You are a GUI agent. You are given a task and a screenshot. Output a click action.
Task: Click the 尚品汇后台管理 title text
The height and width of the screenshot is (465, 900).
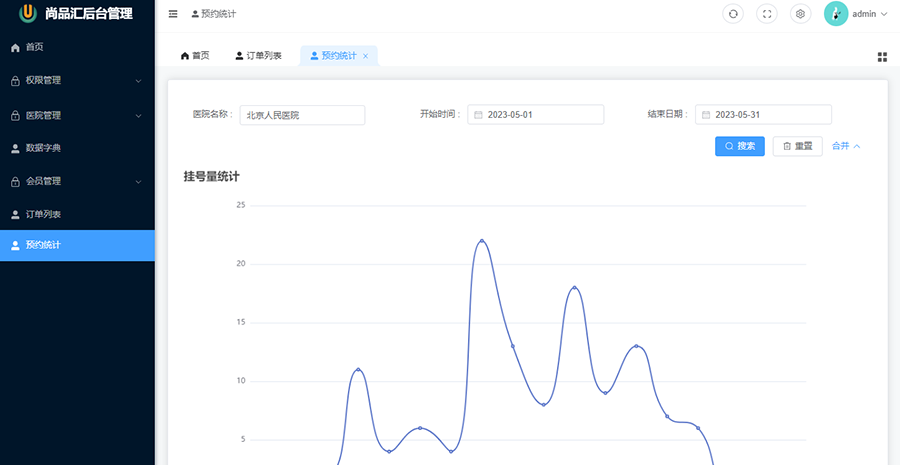pos(89,14)
